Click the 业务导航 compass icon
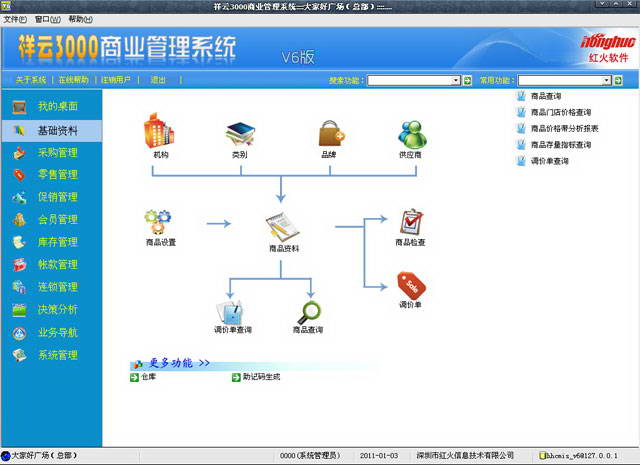 point(19,333)
